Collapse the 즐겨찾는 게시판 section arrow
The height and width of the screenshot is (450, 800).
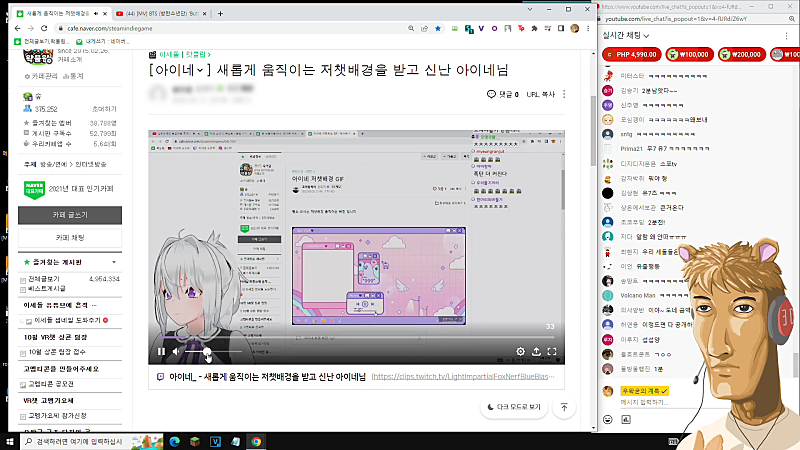[x=114, y=262]
